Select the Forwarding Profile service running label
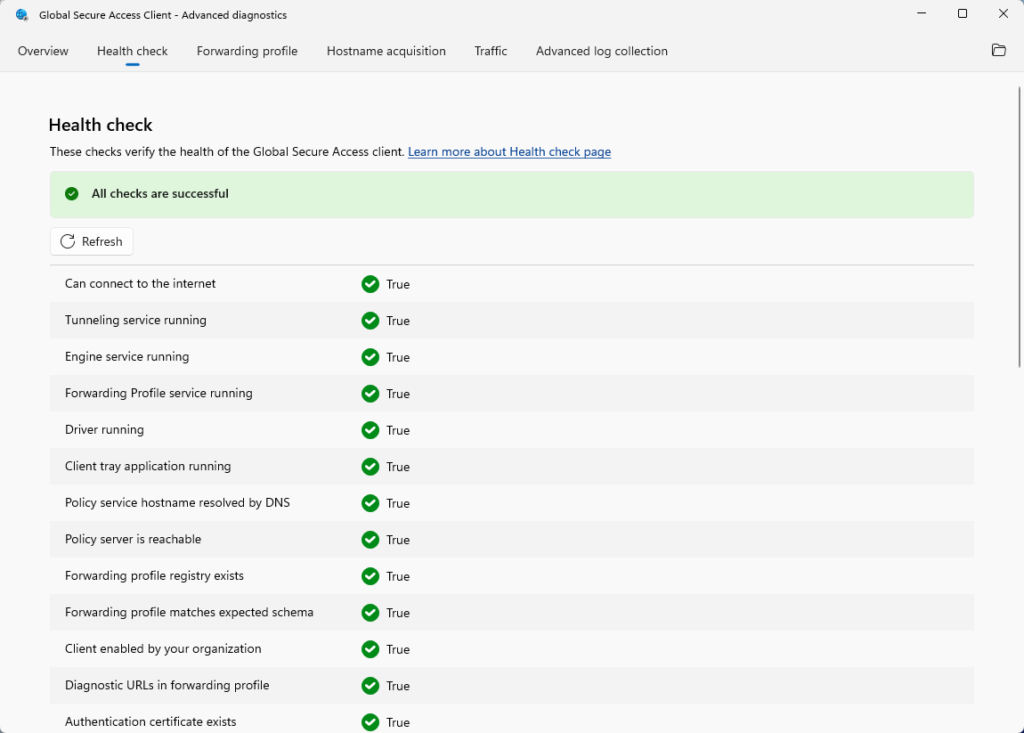 (x=159, y=393)
